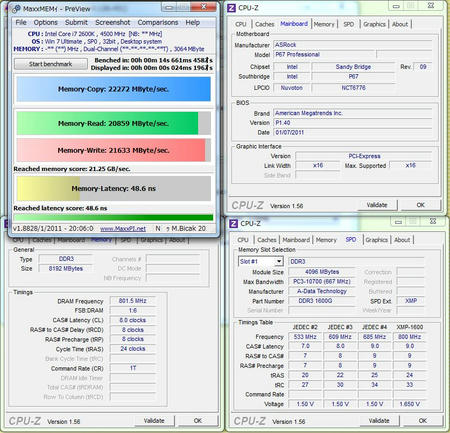This screenshot has height=433, width=450.
Task: Switch to Graphics tab in SPD window
Action: 376,240
